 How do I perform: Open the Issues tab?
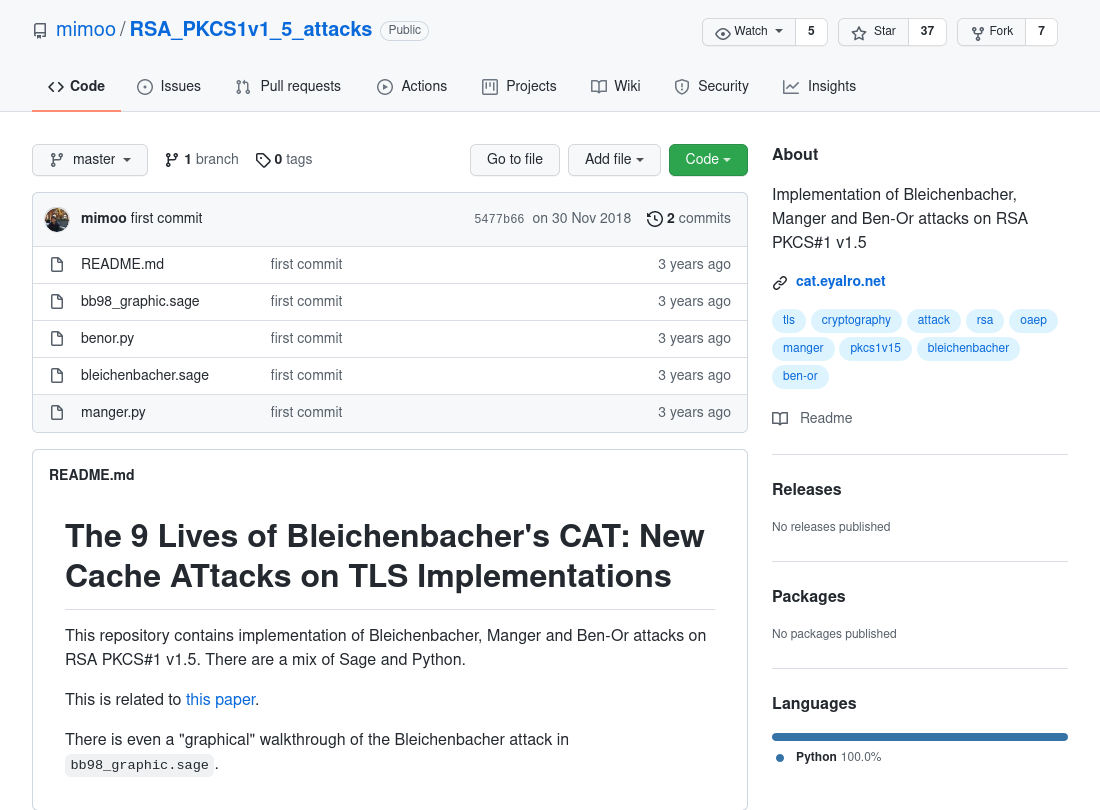(x=169, y=86)
